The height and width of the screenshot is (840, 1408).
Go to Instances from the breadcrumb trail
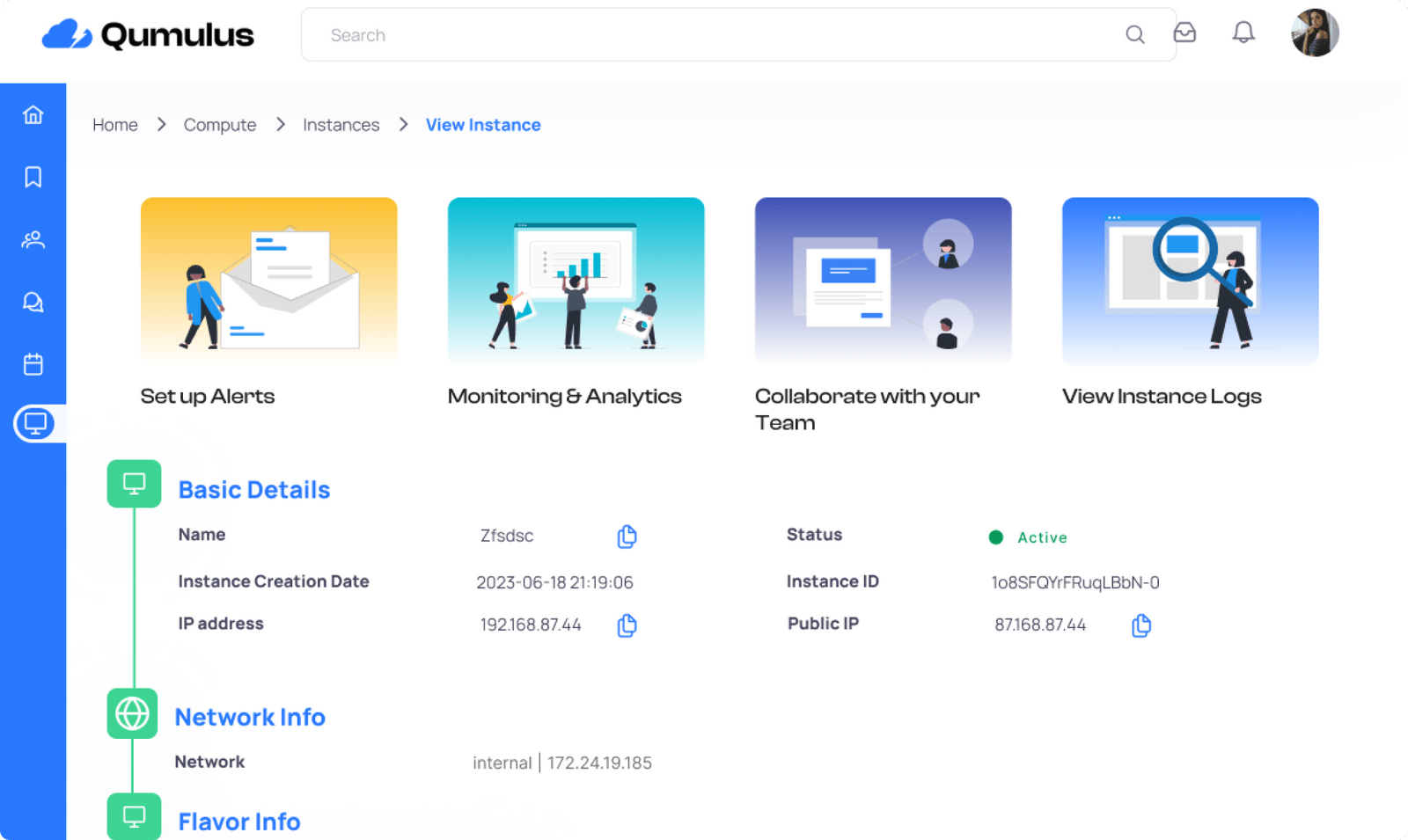[x=341, y=124]
